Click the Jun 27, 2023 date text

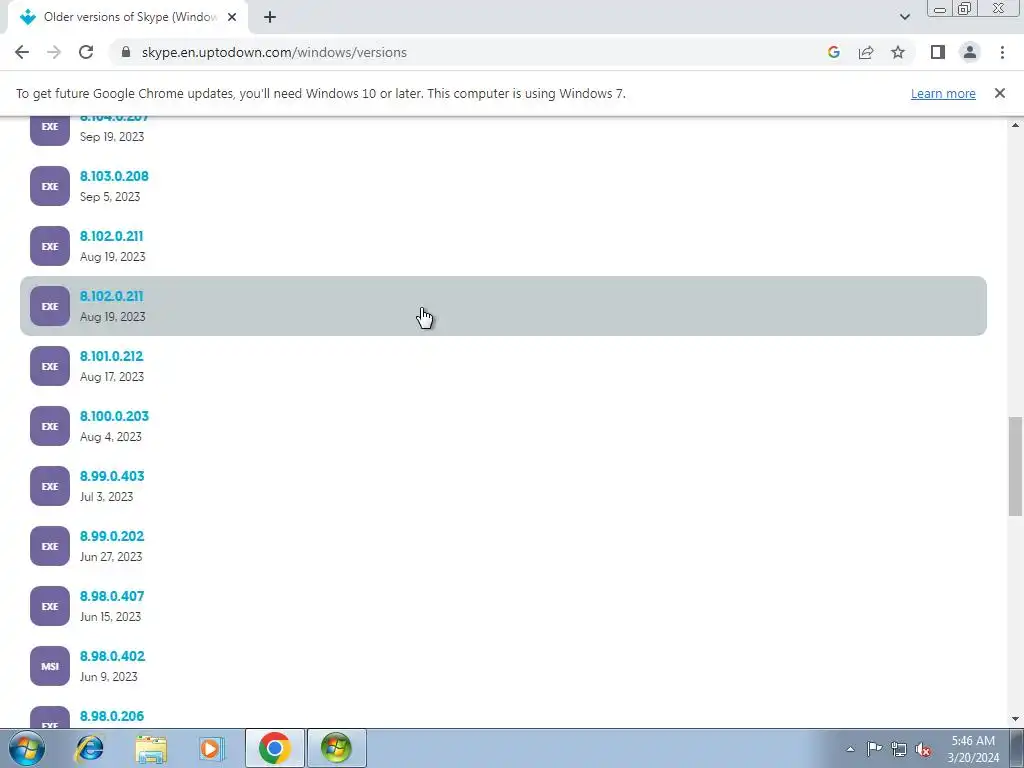(x=111, y=557)
